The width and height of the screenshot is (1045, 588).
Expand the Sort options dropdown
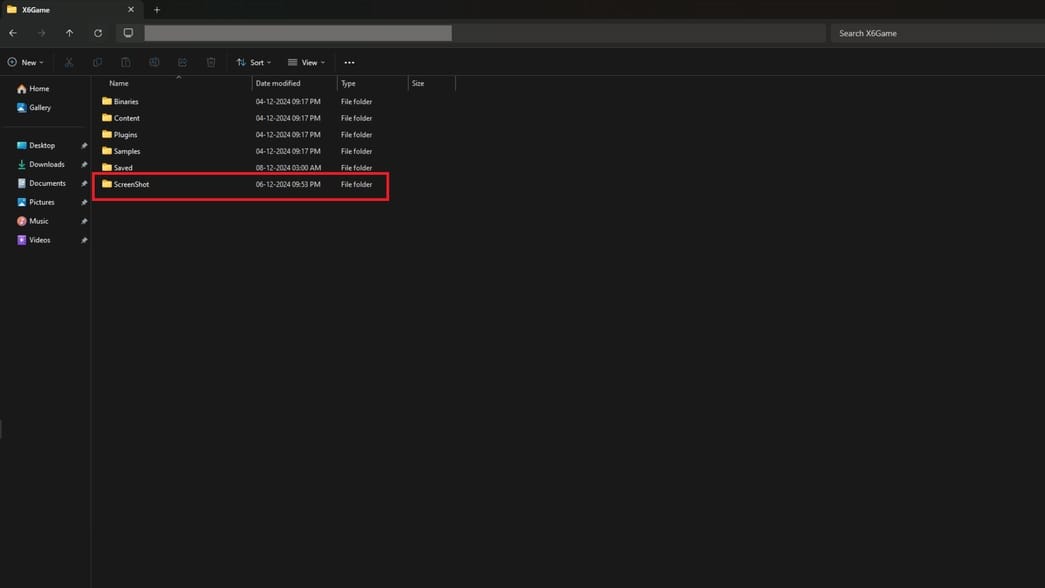[254, 62]
